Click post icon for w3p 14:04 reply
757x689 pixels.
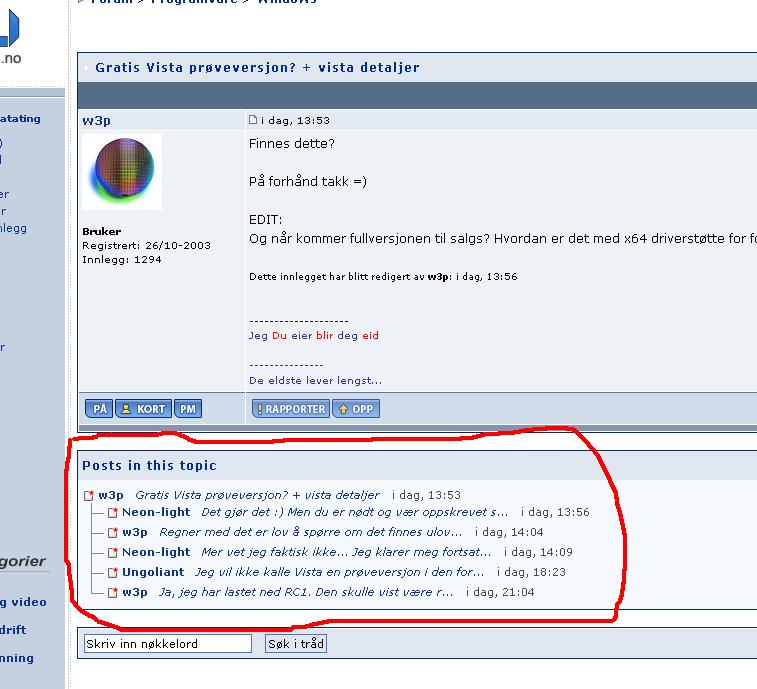point(112,533)
